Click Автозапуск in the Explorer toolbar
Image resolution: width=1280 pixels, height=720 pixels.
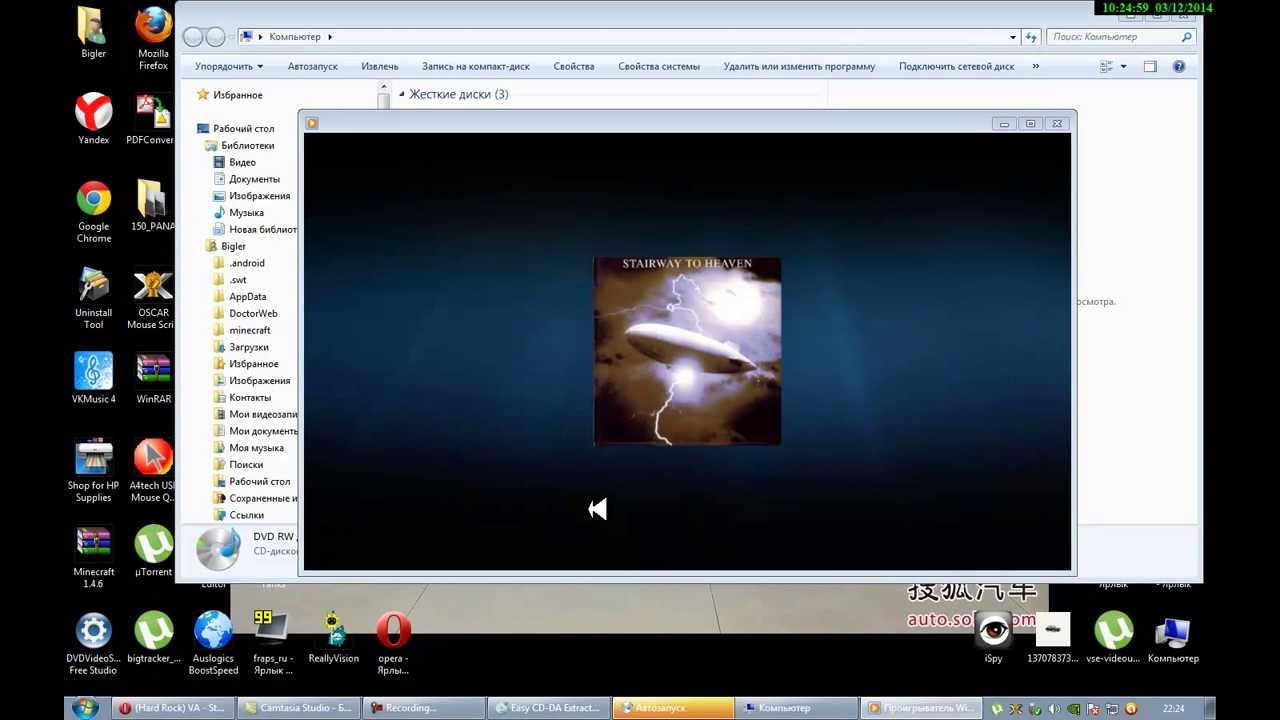tap(312, 66)
